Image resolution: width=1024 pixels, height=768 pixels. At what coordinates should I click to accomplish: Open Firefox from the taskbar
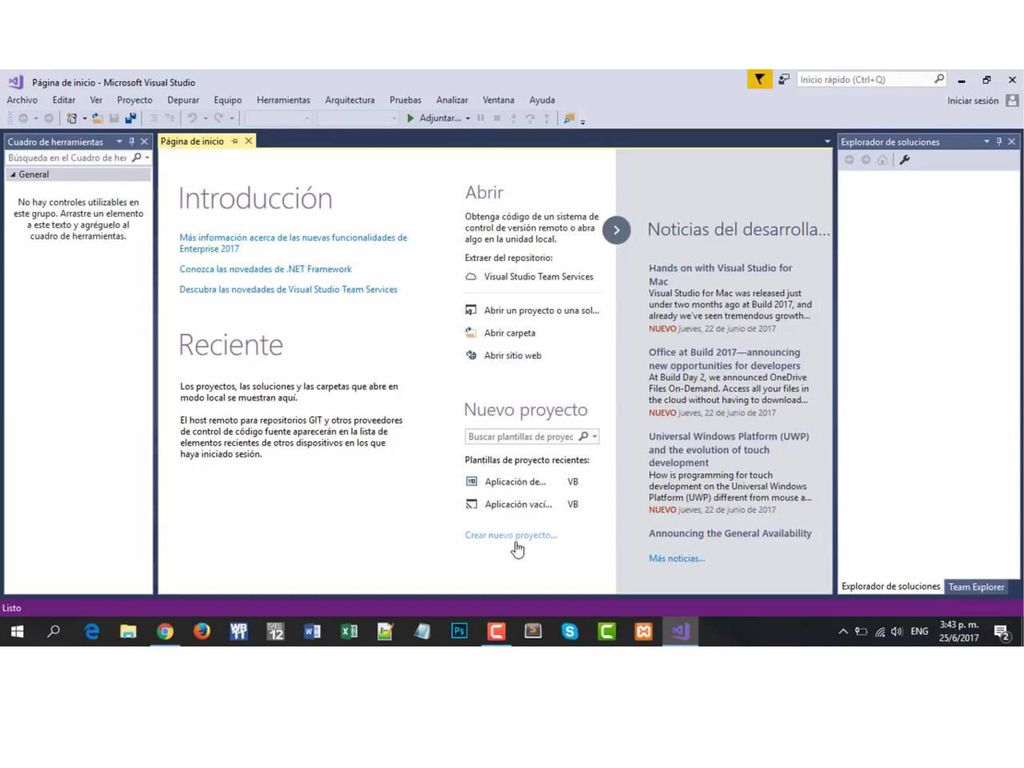(x=202, y=632)
